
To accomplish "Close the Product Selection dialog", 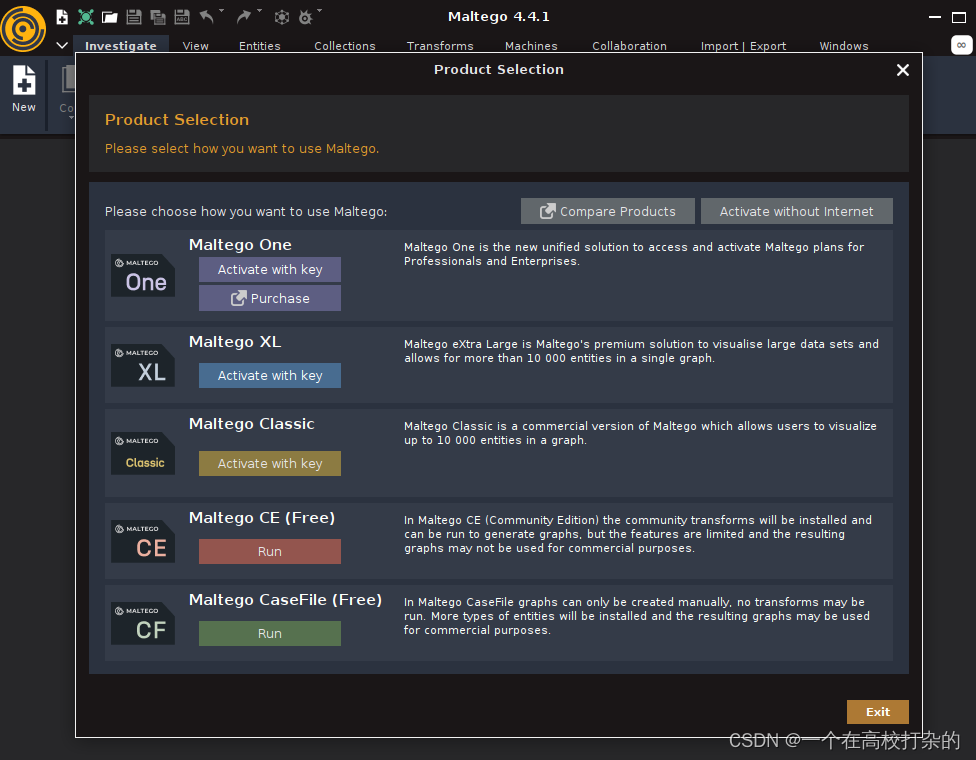I will click(903, 70).
